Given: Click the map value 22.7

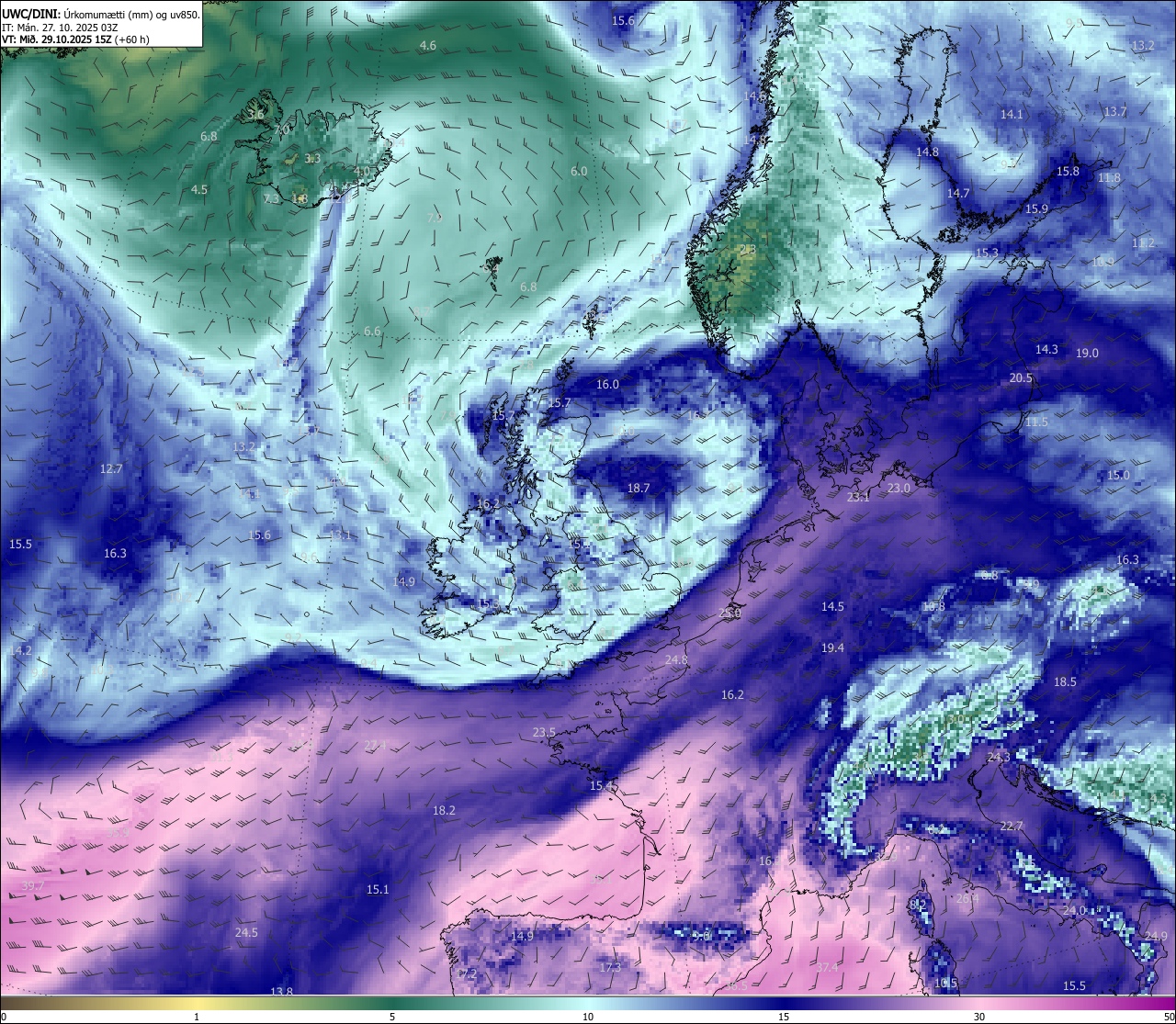Looking at the screenshot, I should coord(1012,826).
